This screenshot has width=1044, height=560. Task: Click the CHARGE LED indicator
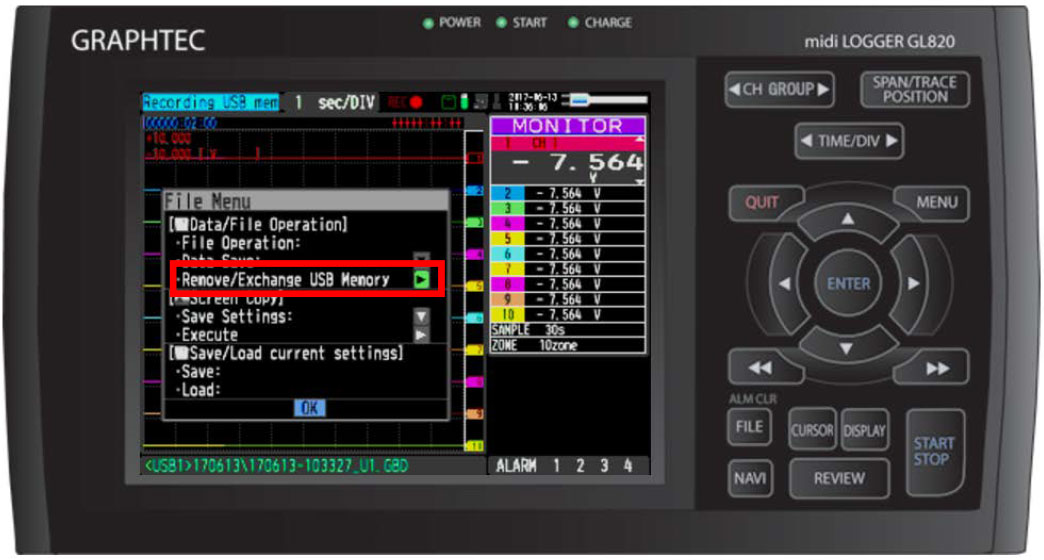pyautogui.click(x=573, y=23)
